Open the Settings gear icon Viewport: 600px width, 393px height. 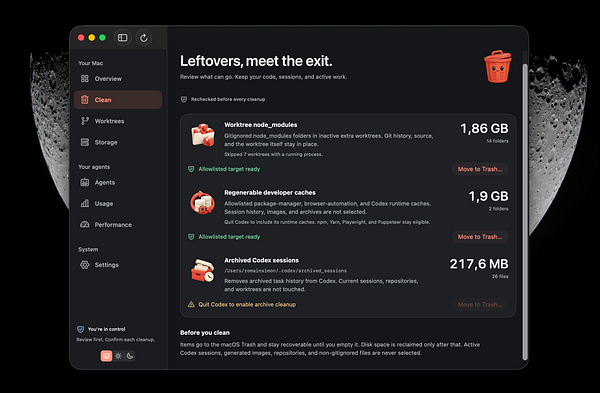(x=85, y=264)
